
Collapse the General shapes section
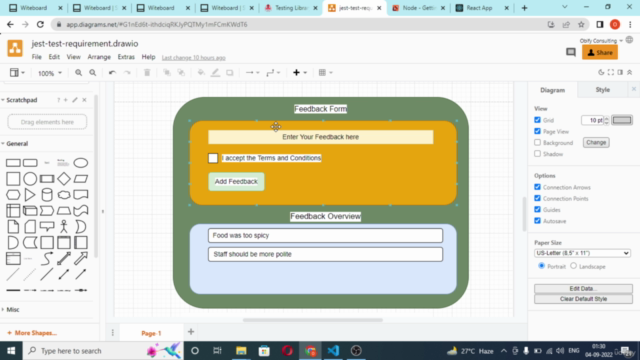(x=15, y=144)
